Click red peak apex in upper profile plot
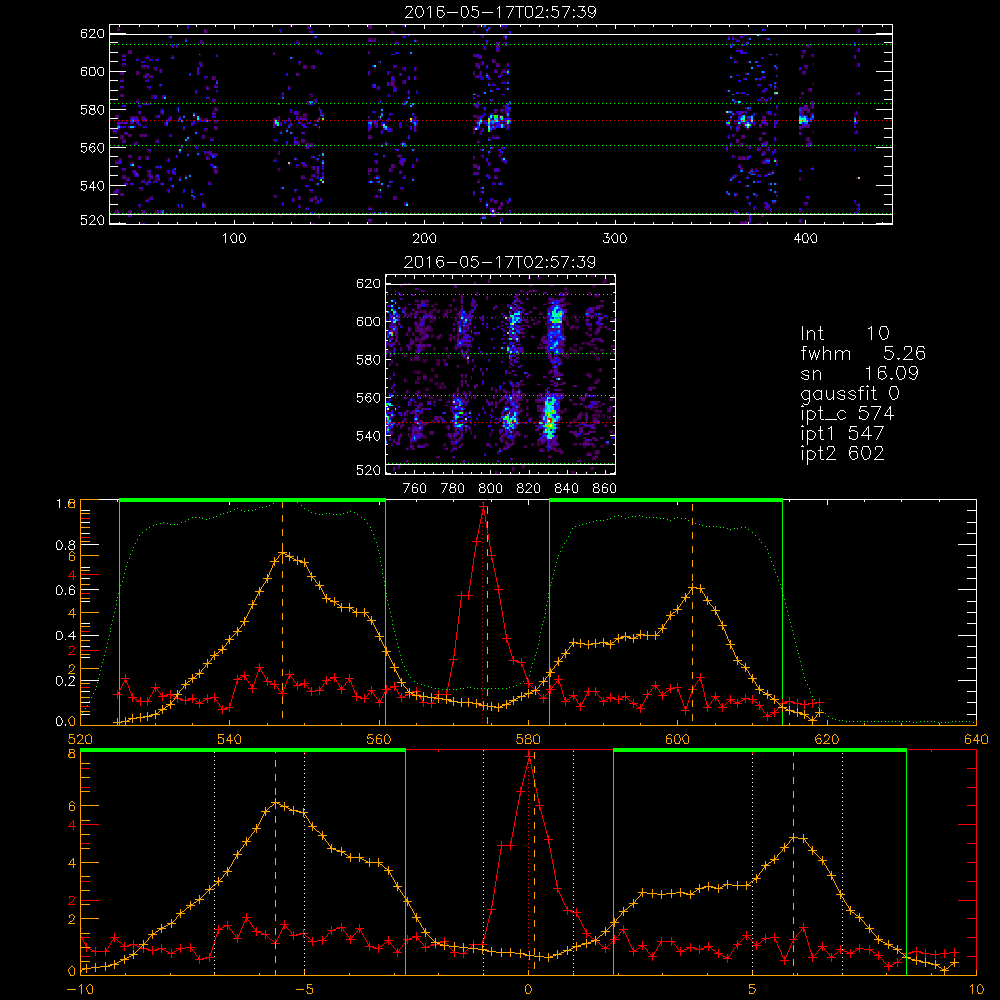This screenshot has width=1000, height=1000. pyautogui.click(x=483, y=507)
